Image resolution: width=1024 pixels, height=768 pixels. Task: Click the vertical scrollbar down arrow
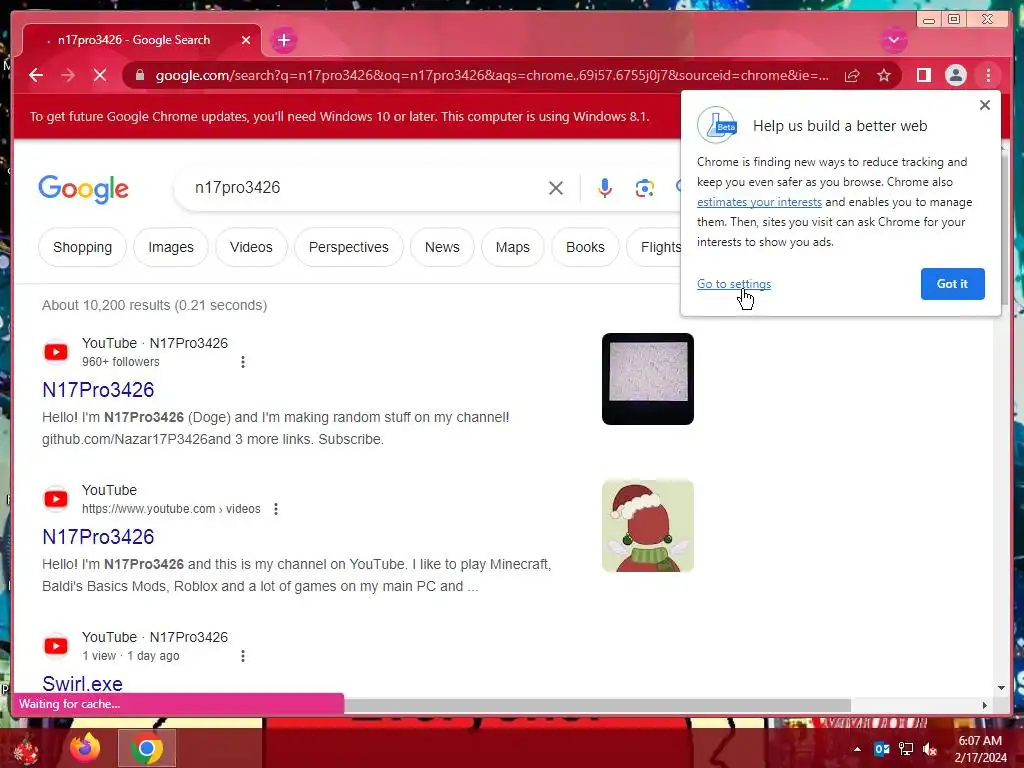1002,688
